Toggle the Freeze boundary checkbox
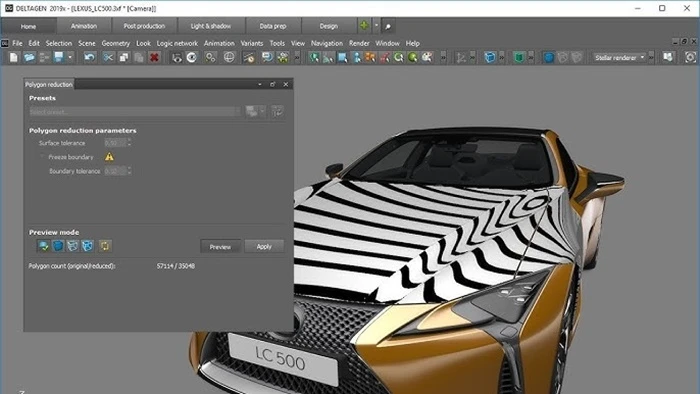 click(42, 157)
